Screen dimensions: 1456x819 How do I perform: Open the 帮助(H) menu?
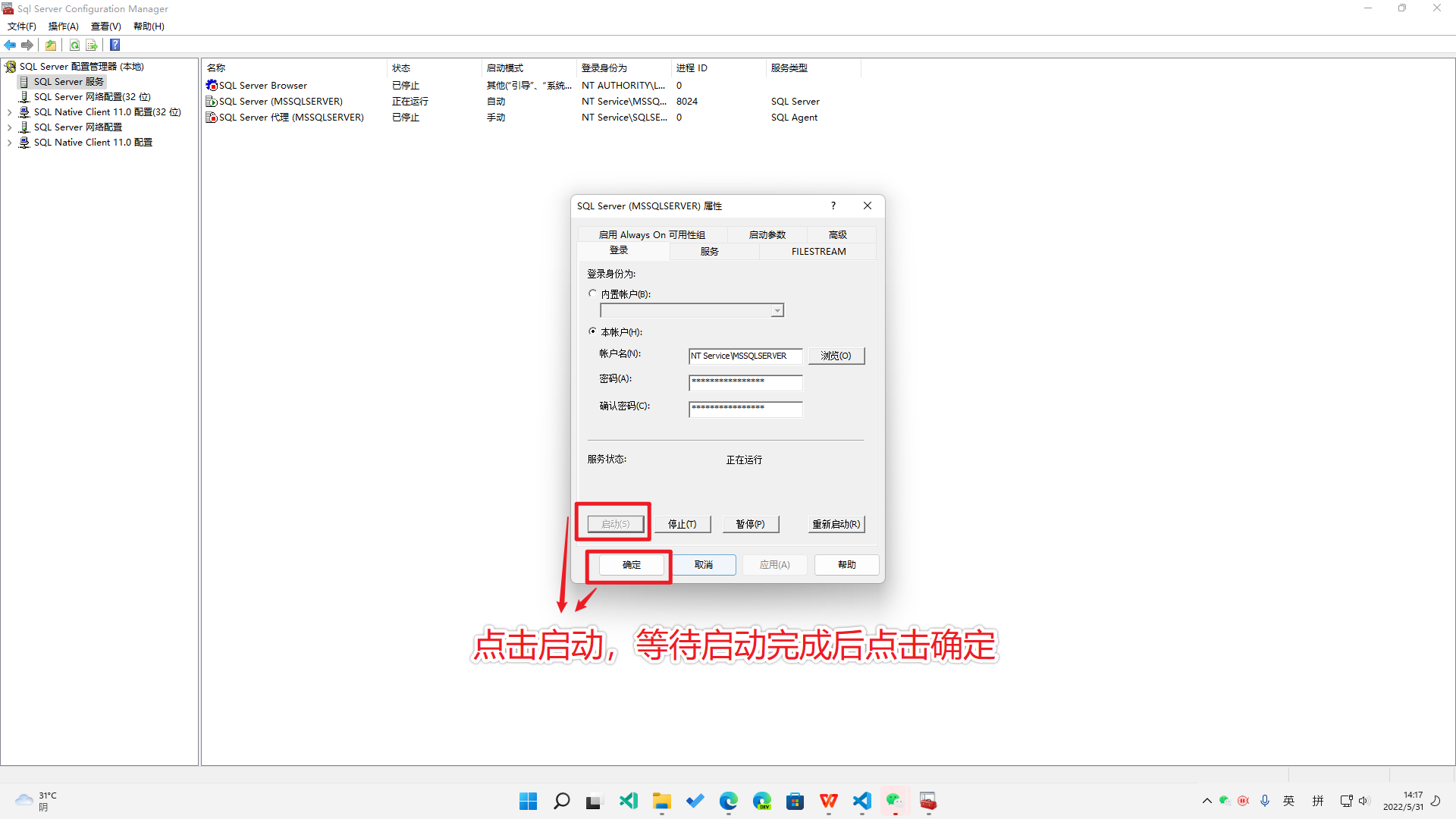pyautogui.click(x=149, y=27)
